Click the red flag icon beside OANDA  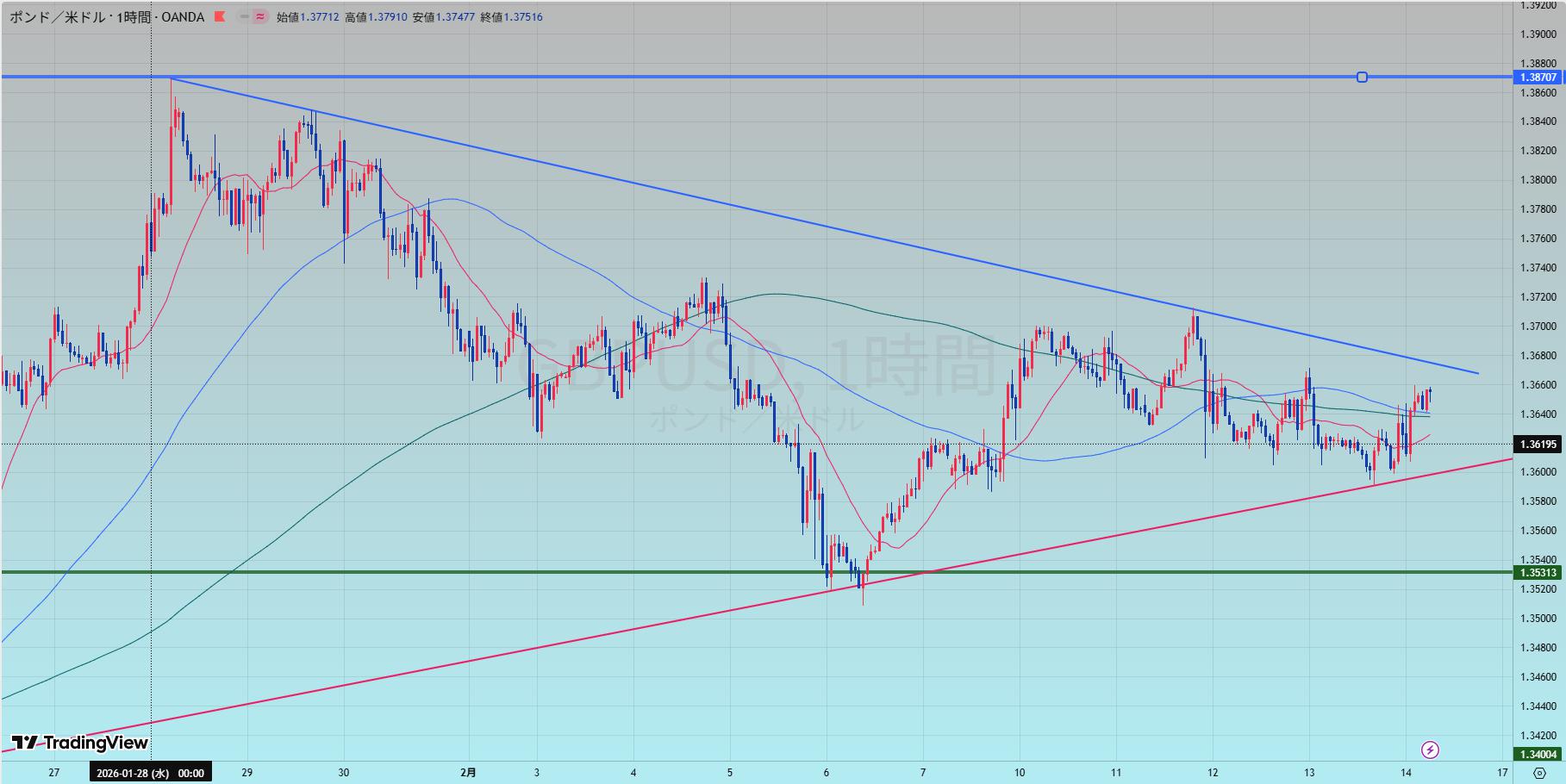(x=220, y=16)
